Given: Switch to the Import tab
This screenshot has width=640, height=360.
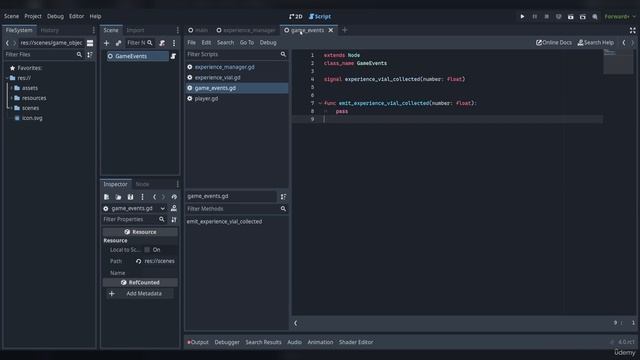Looking at the screenshot, I should click(x=135, y=30).
